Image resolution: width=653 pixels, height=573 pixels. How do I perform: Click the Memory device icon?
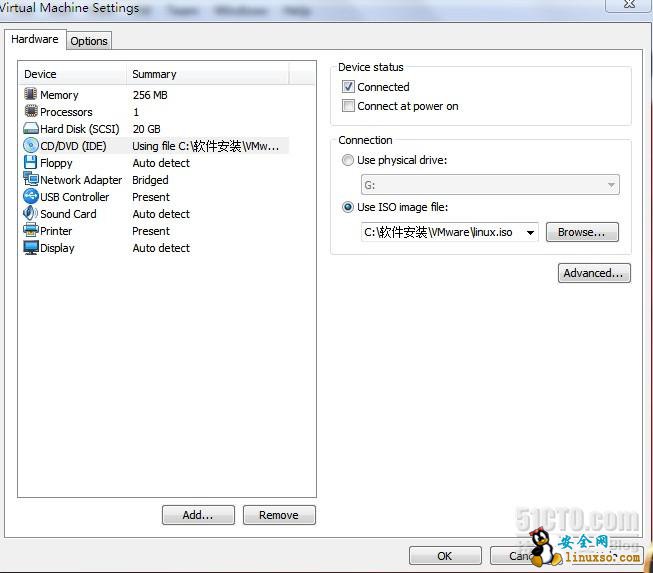31,95
